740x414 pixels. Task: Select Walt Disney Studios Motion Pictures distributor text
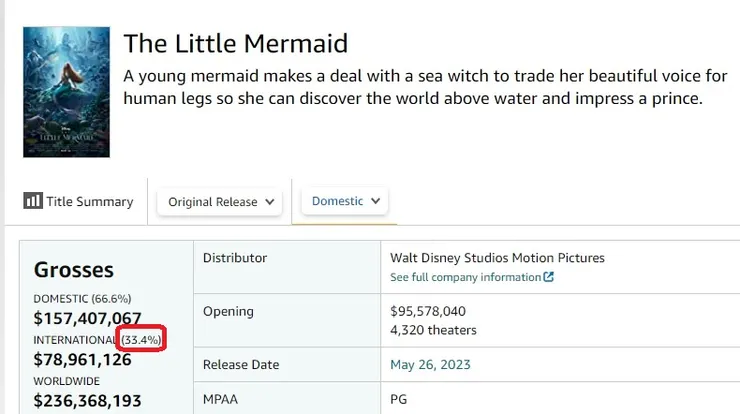pos(497,258)
